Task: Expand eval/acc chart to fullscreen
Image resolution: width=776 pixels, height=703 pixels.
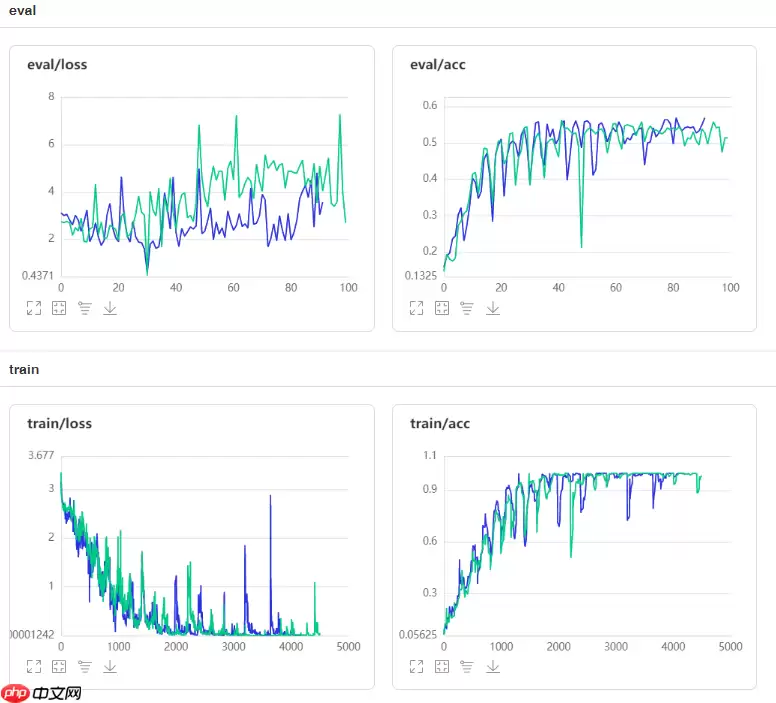Action: pos(417,308)
